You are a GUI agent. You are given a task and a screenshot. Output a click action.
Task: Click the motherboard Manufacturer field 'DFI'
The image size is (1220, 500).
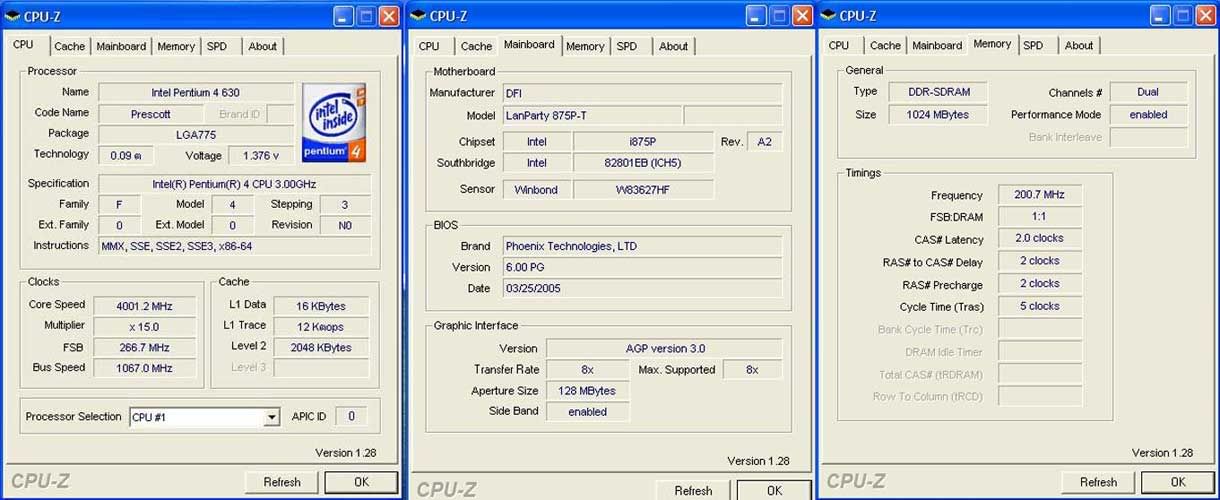[x=641, y=93]
